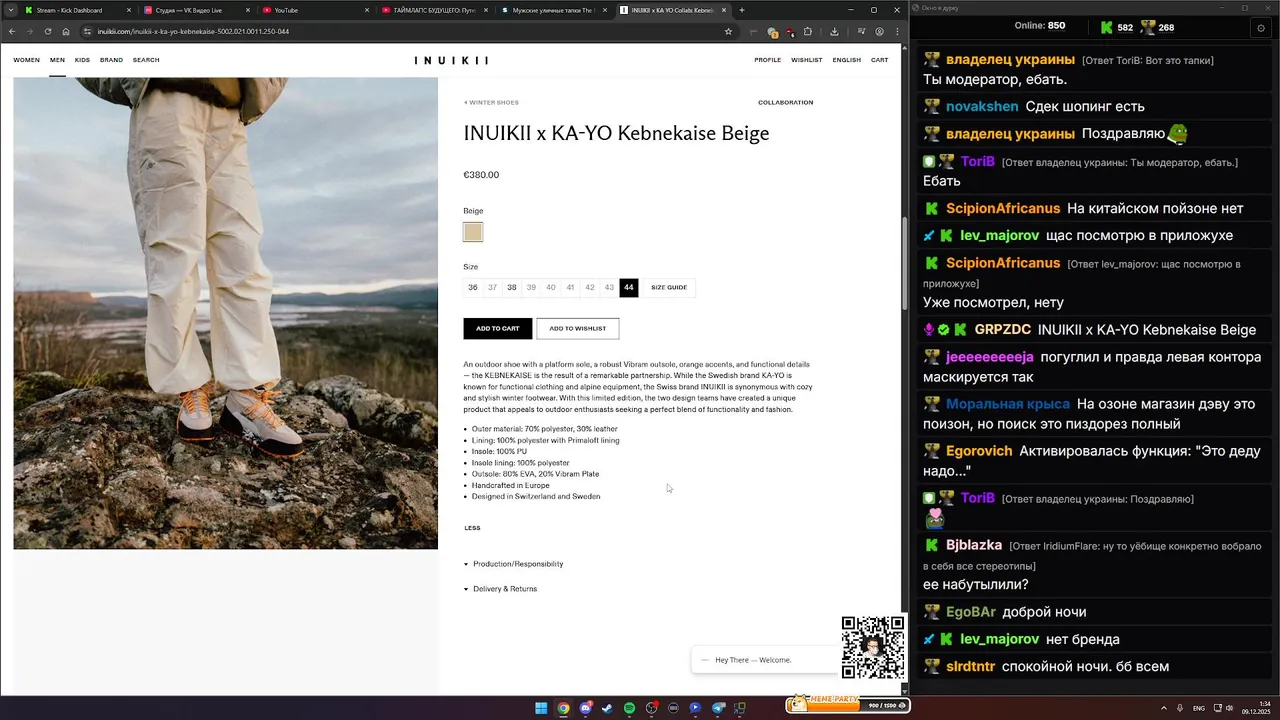Click the taskbar volume icon

[x=1229, y=708]
